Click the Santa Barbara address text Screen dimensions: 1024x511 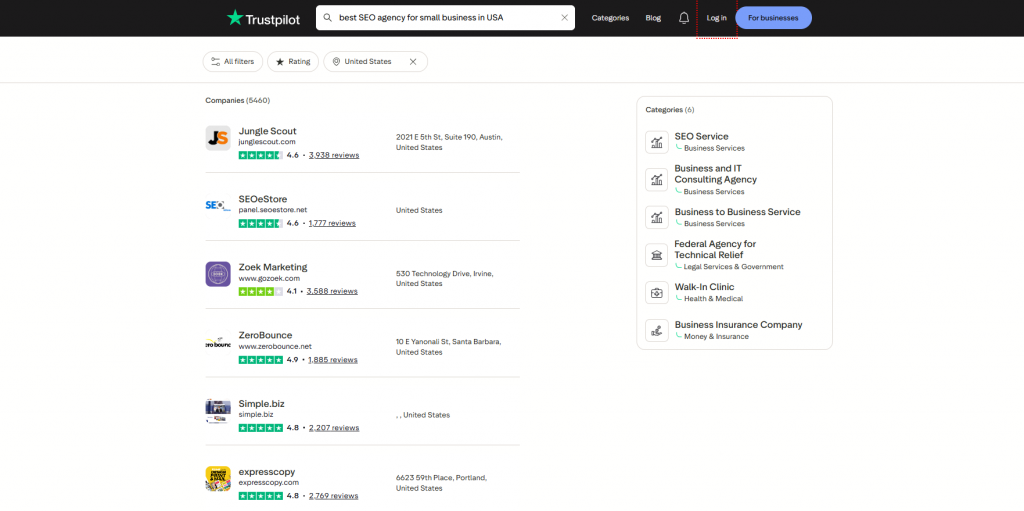pos(449,347)
